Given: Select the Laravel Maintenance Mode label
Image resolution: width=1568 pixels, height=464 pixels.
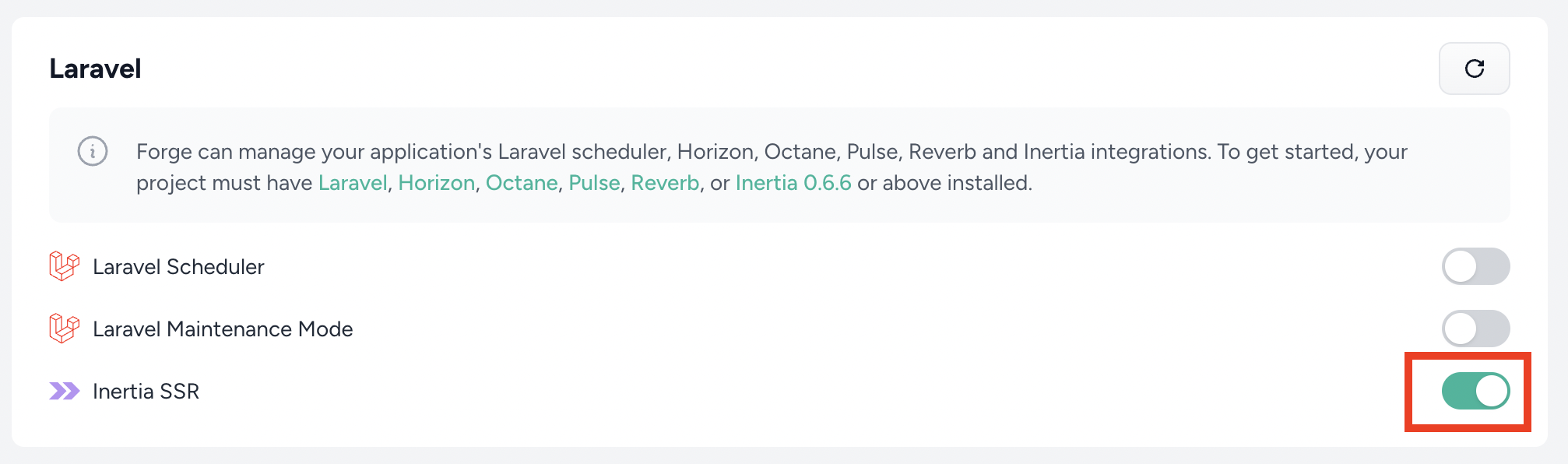Looking at the screenshot, I should point(223,329).
